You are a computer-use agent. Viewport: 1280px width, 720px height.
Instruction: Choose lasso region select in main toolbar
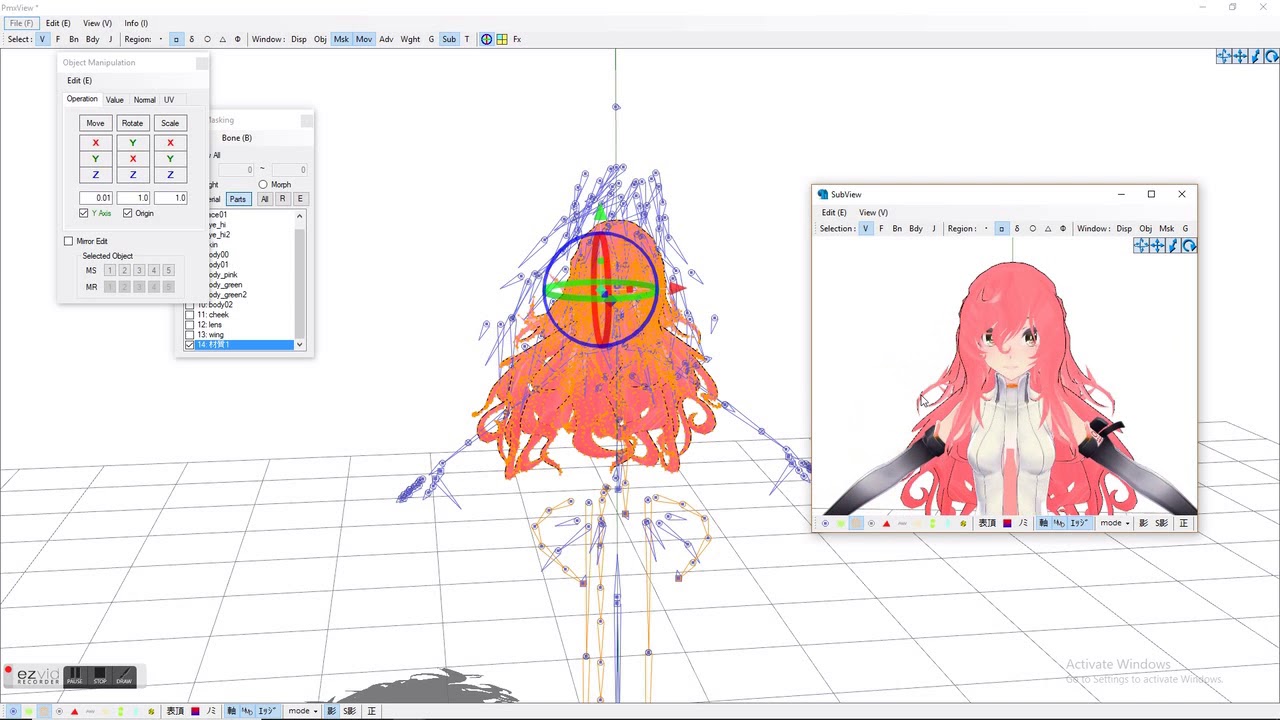192,39
